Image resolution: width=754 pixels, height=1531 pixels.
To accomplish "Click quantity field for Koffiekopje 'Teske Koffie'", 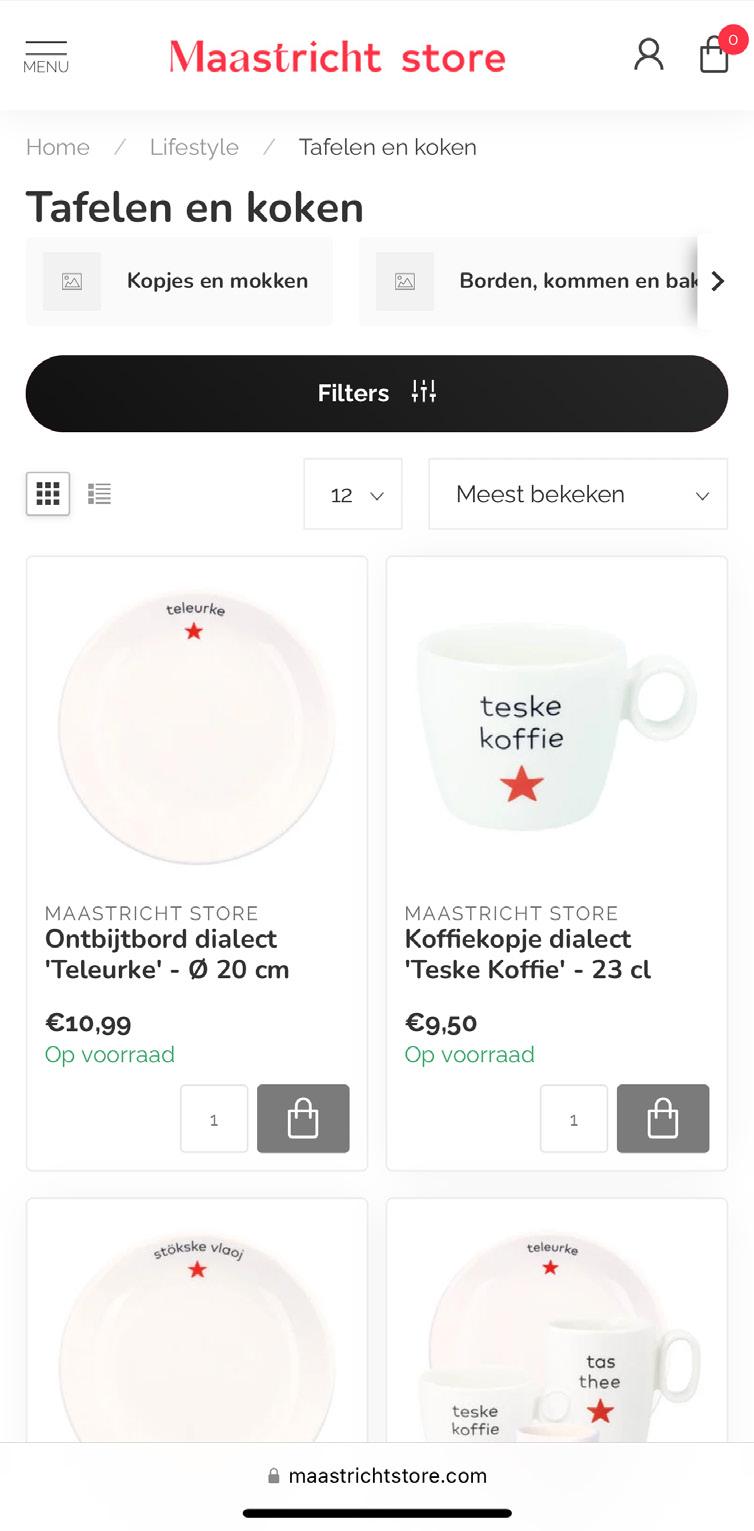I will click(x=574, y=1118).
